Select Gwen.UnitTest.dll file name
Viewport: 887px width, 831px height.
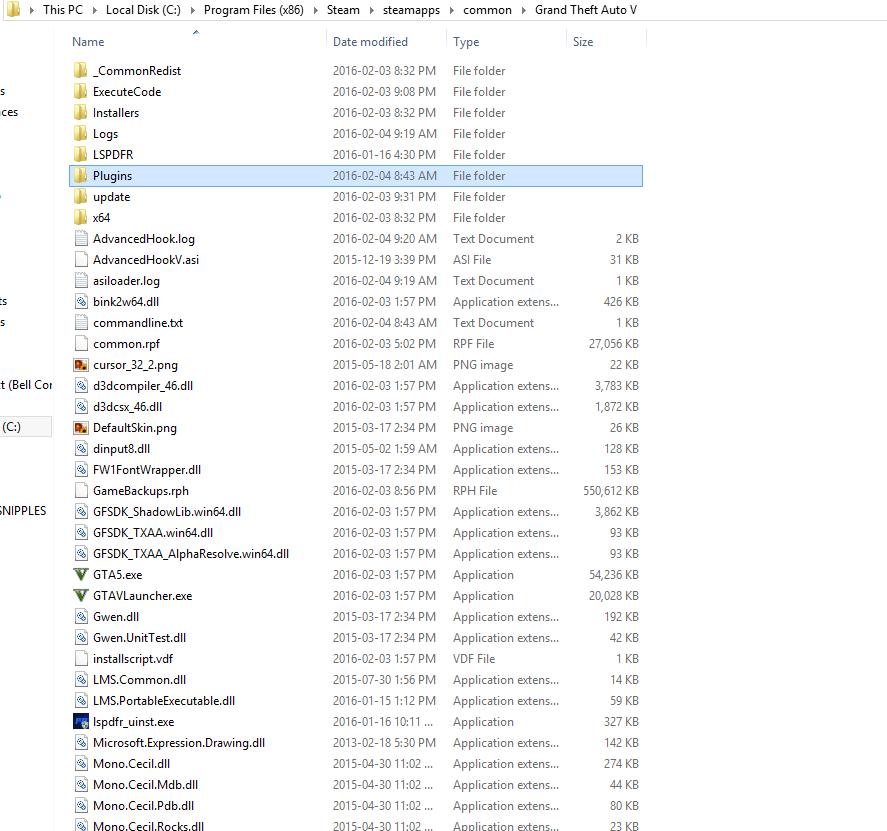pyautogui.click(x=139, y=638)
